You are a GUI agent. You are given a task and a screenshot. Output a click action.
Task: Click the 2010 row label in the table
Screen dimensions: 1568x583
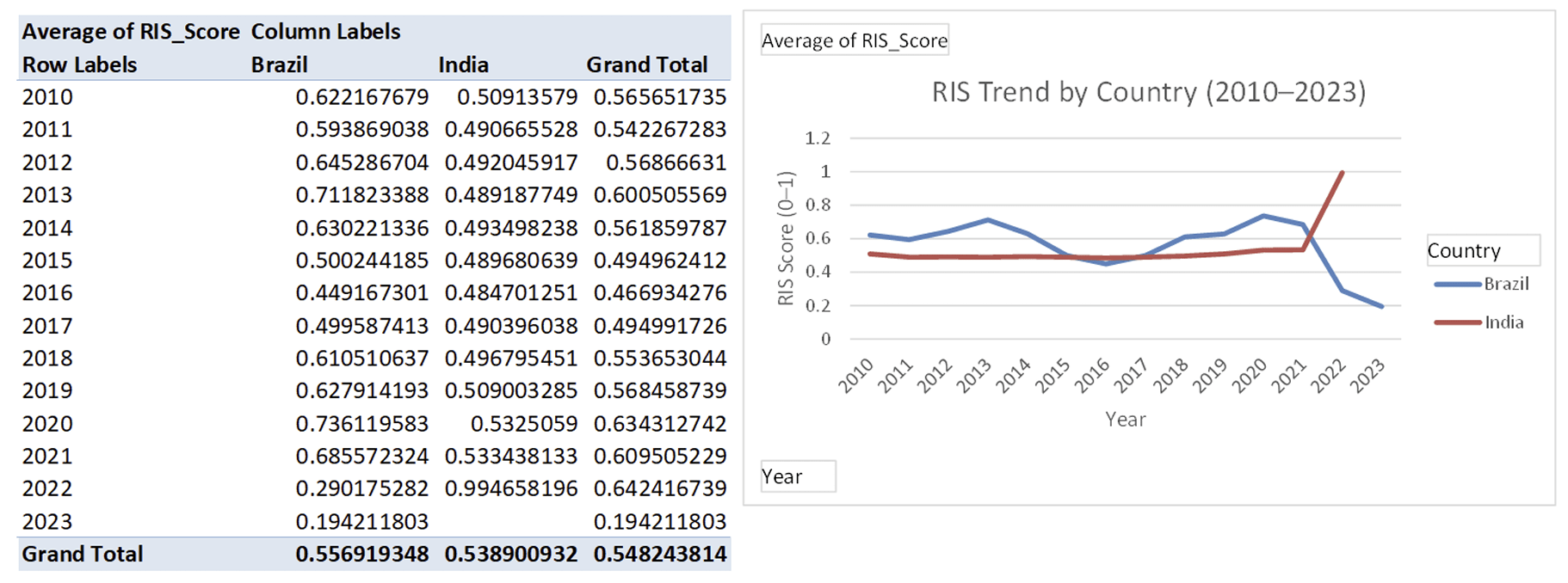coord(47,97)
